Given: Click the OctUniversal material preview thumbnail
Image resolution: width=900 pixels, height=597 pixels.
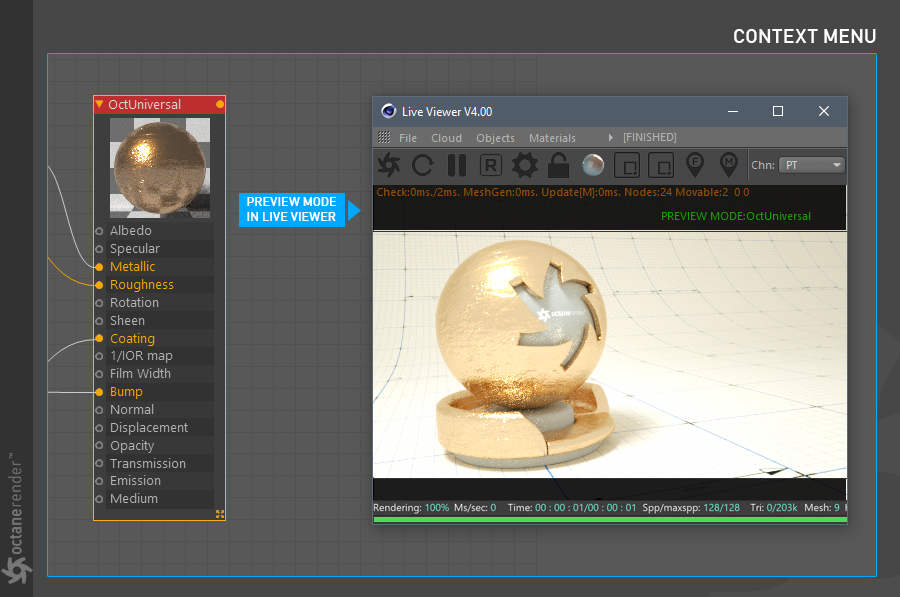Looking at the screenshot, I should click(x=160, y=167).
